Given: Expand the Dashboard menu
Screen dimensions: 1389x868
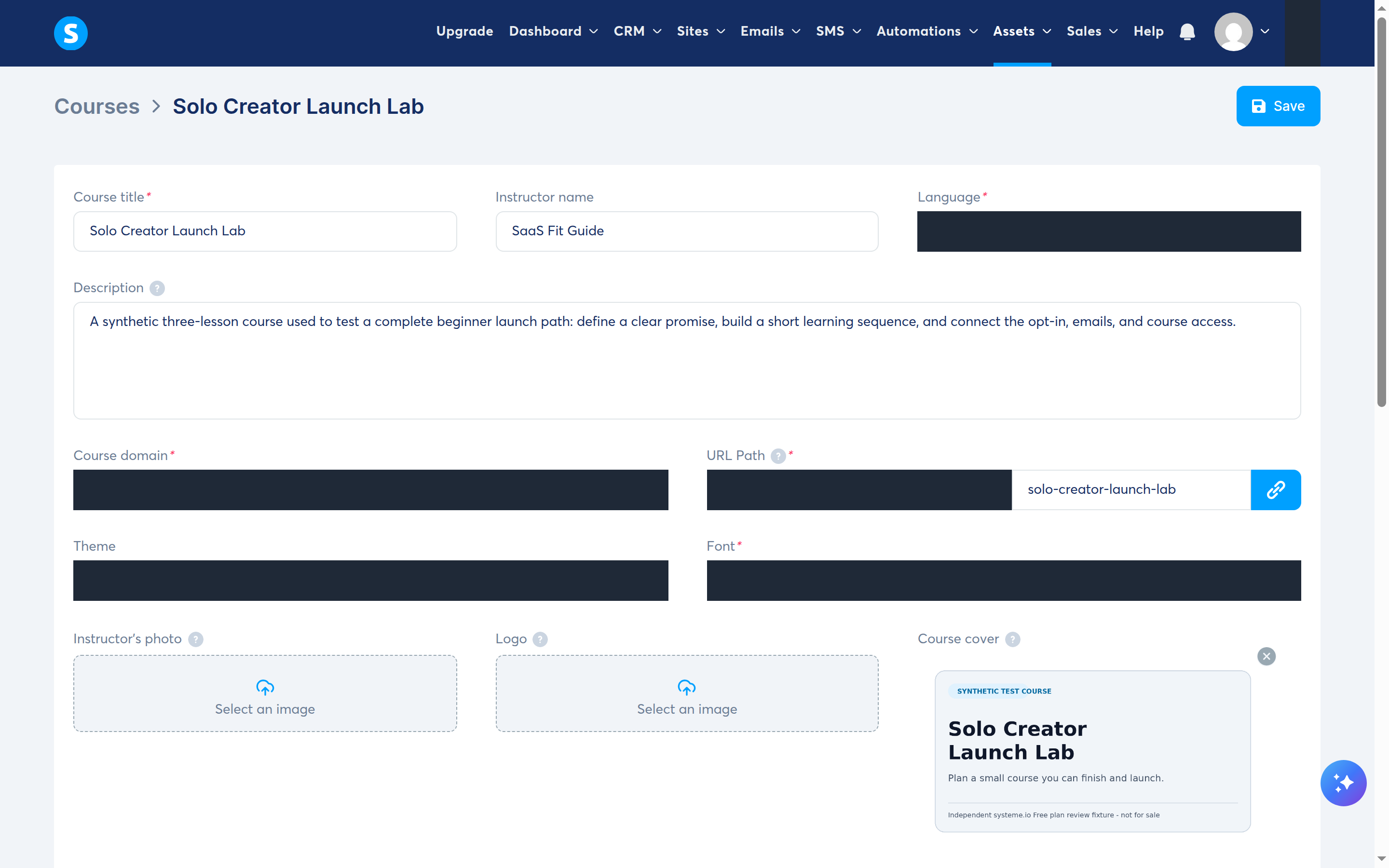Looking at the screenshot, I should [553, 31].
